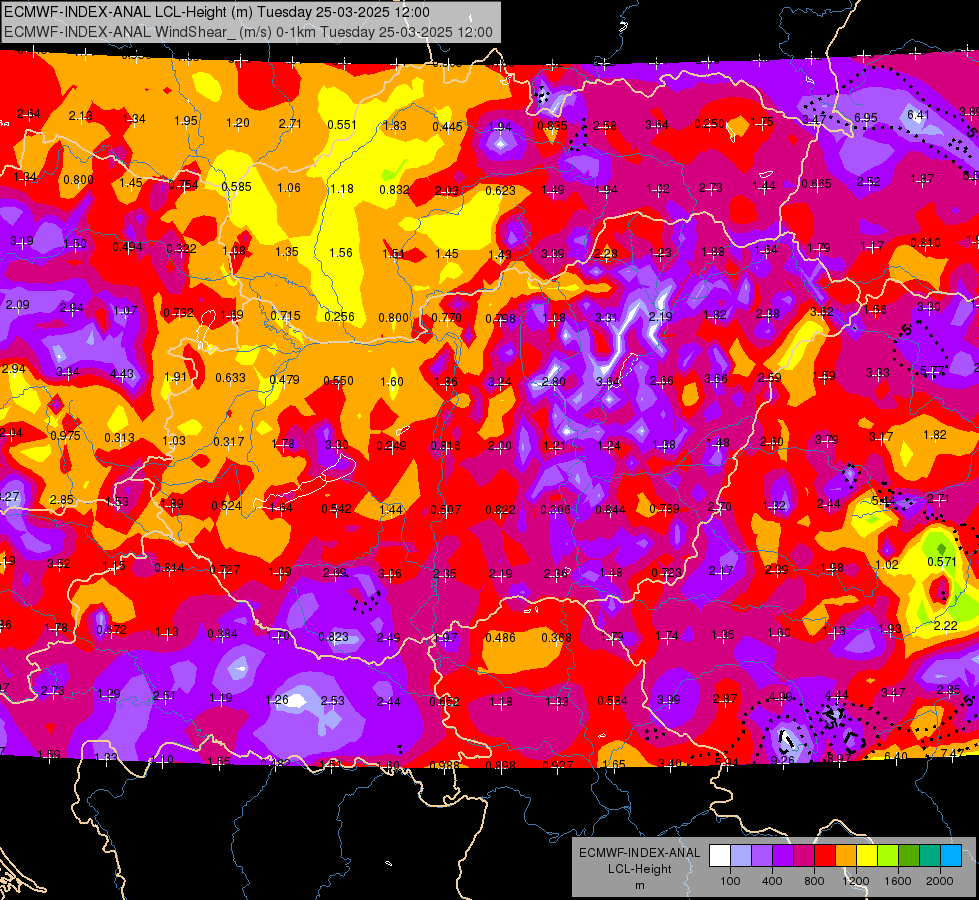
Task: Click the grid value '0.835'
Action: 553,126
